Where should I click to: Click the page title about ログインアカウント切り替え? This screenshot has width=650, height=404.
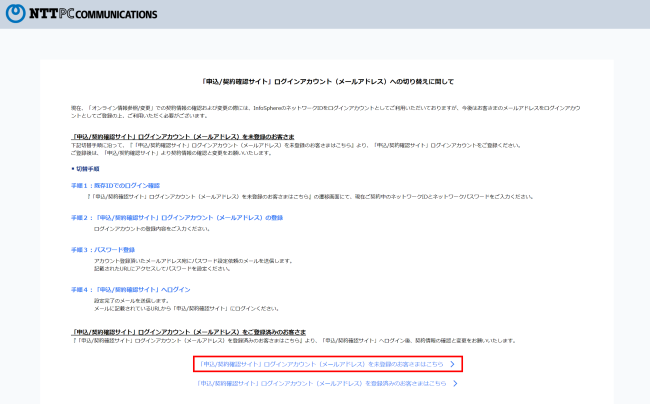click(x=327, y=82)
